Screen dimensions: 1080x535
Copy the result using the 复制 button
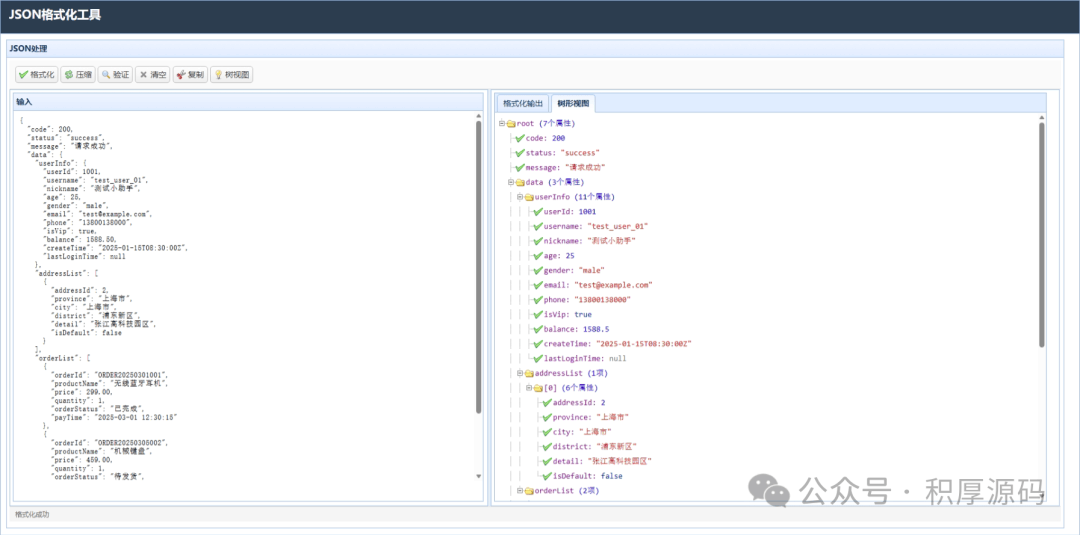tap(190, 75)
